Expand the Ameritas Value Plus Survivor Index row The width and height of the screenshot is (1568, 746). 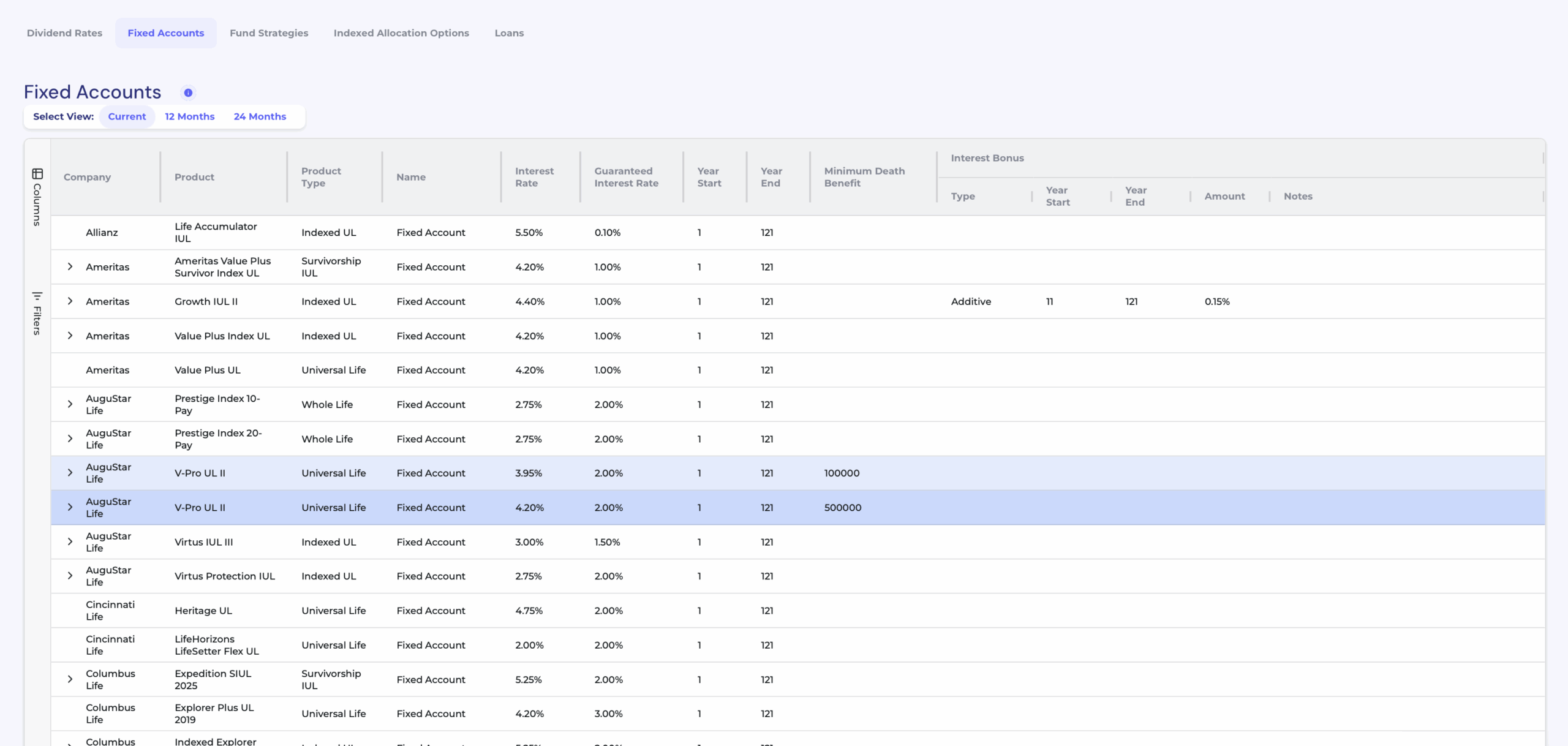click(x=70, y=267)
